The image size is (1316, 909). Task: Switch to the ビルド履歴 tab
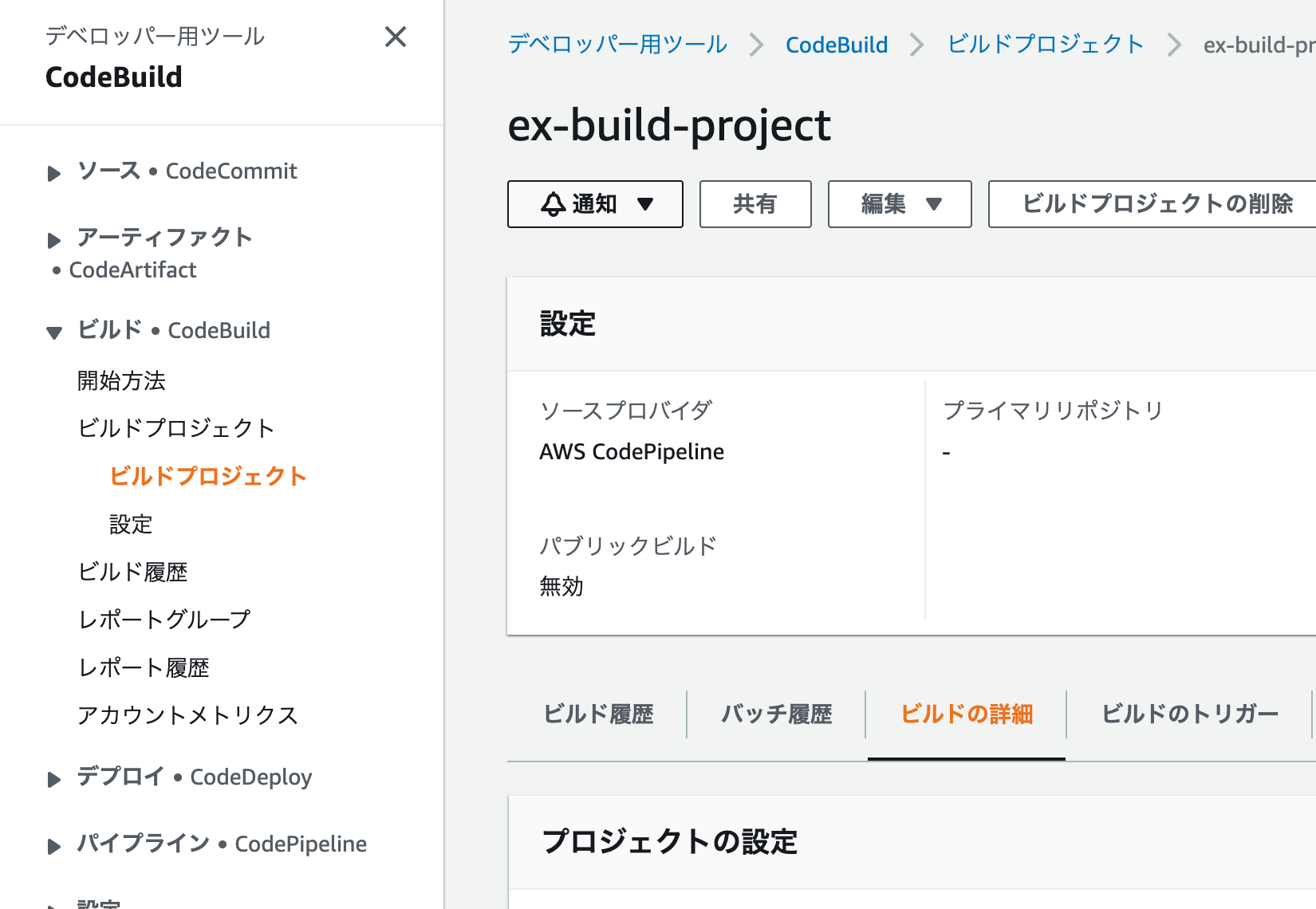point(598,714)
